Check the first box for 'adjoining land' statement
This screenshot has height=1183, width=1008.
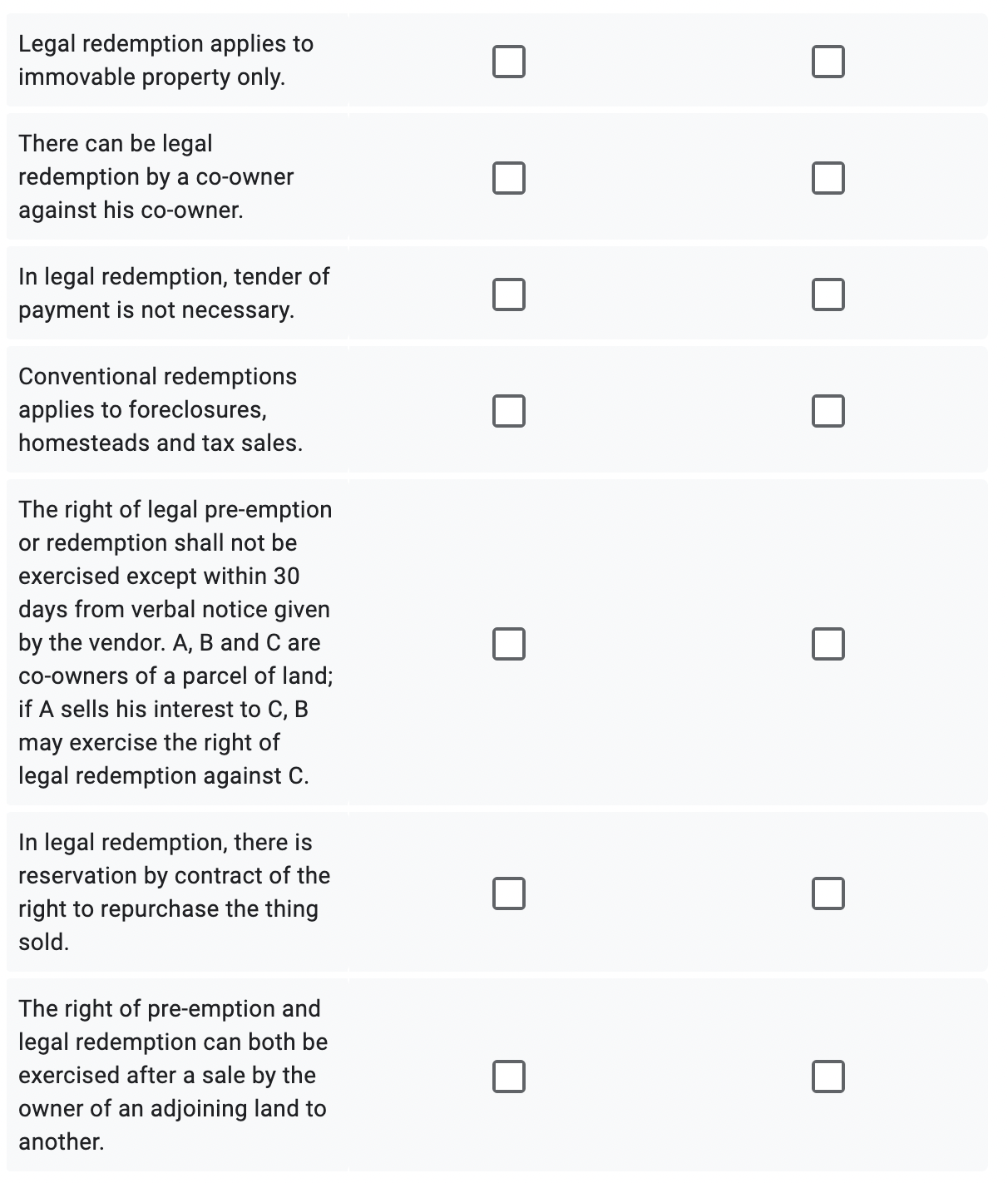[x=509, y=1075]
